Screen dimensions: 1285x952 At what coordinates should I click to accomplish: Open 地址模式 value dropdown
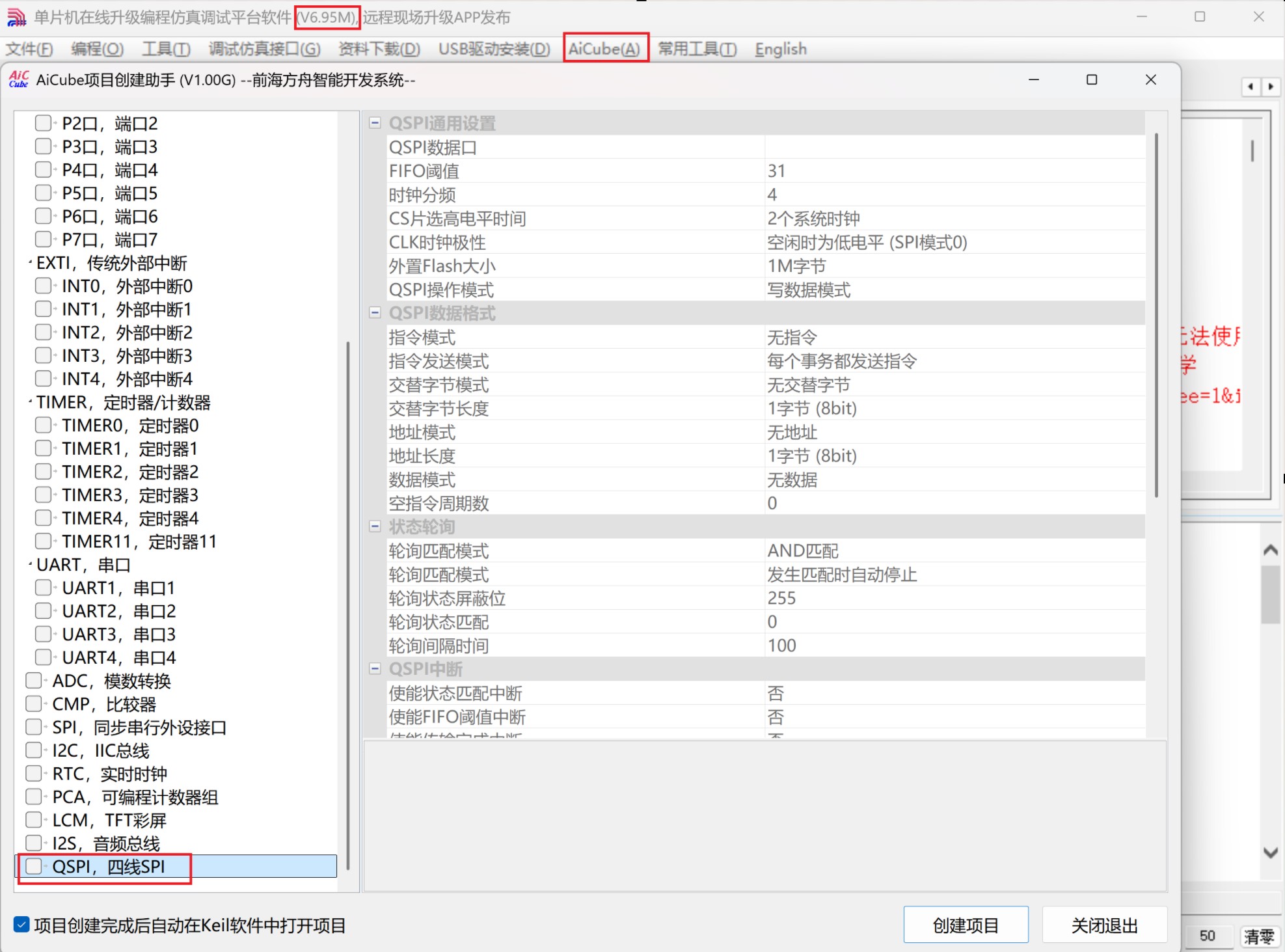(x=954, y=432)
